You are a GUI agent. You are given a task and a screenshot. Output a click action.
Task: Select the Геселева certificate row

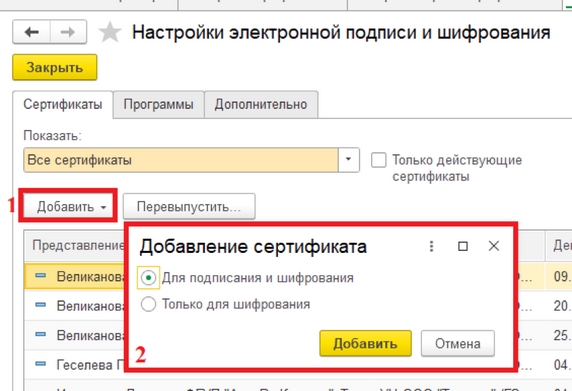click(75, 365)
